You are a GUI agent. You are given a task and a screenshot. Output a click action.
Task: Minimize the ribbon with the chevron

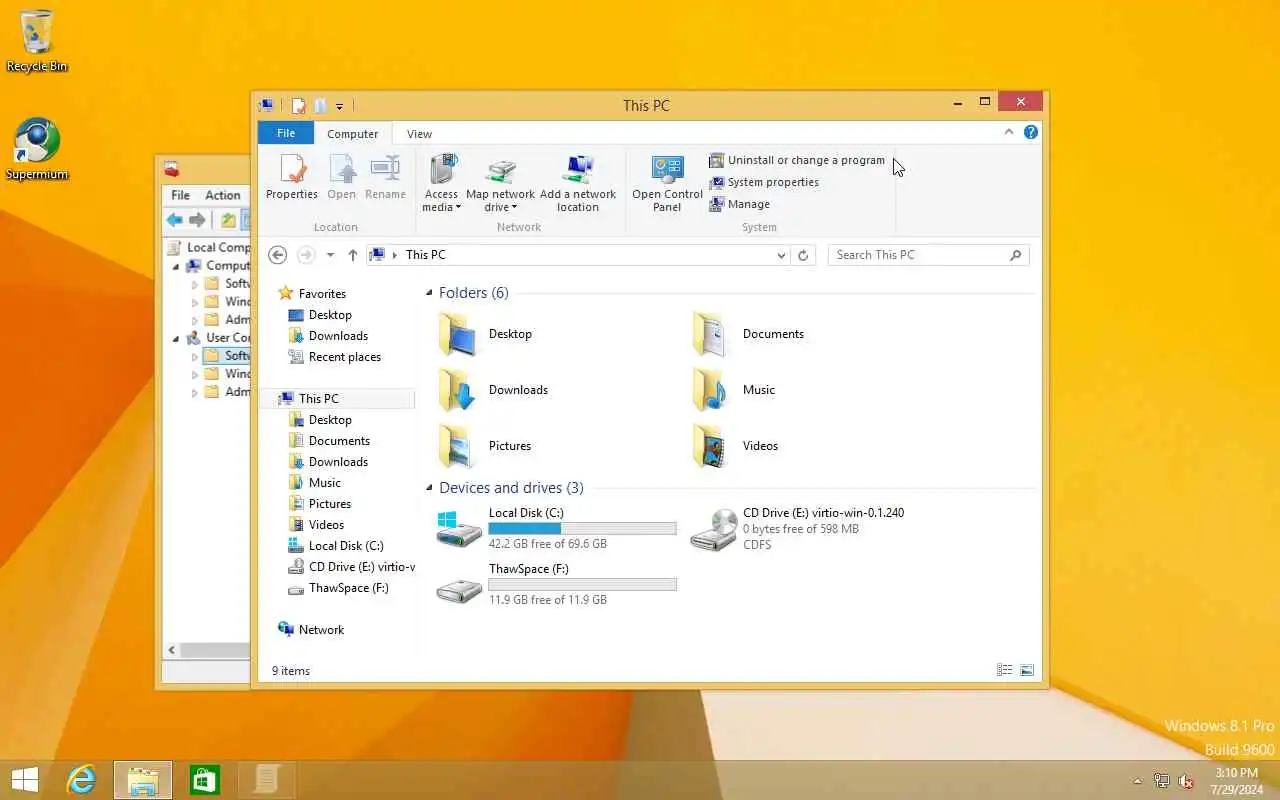tap(1009, 132)
